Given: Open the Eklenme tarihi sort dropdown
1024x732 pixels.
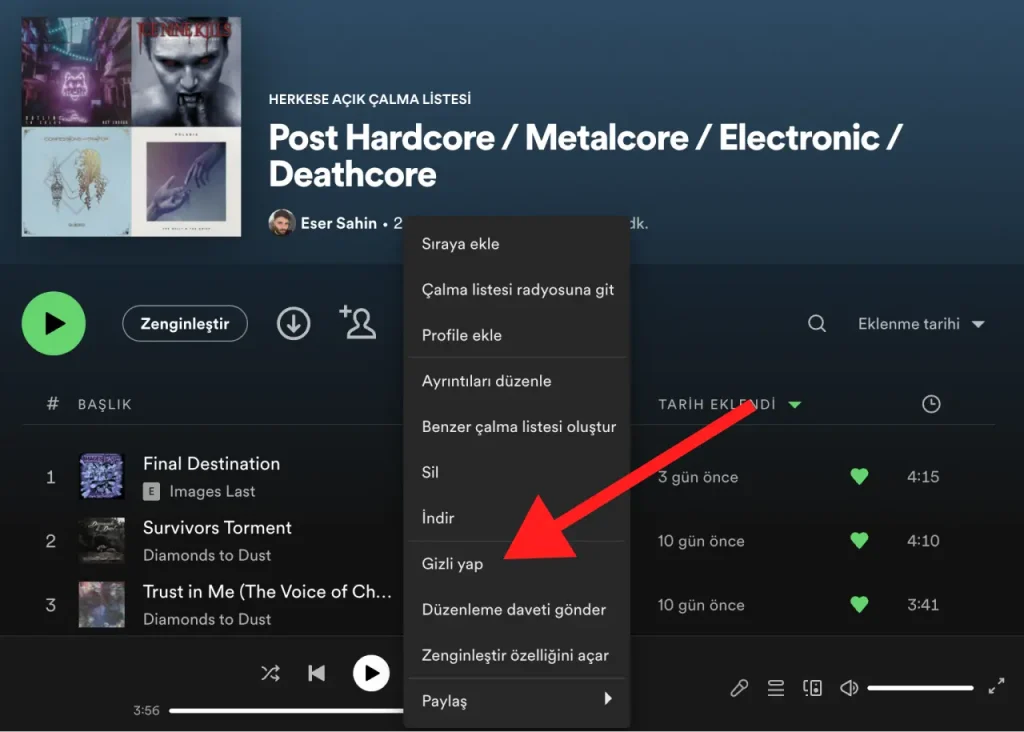Looking at the screenshot, I should pyautogui.click(x=921, y=324).
